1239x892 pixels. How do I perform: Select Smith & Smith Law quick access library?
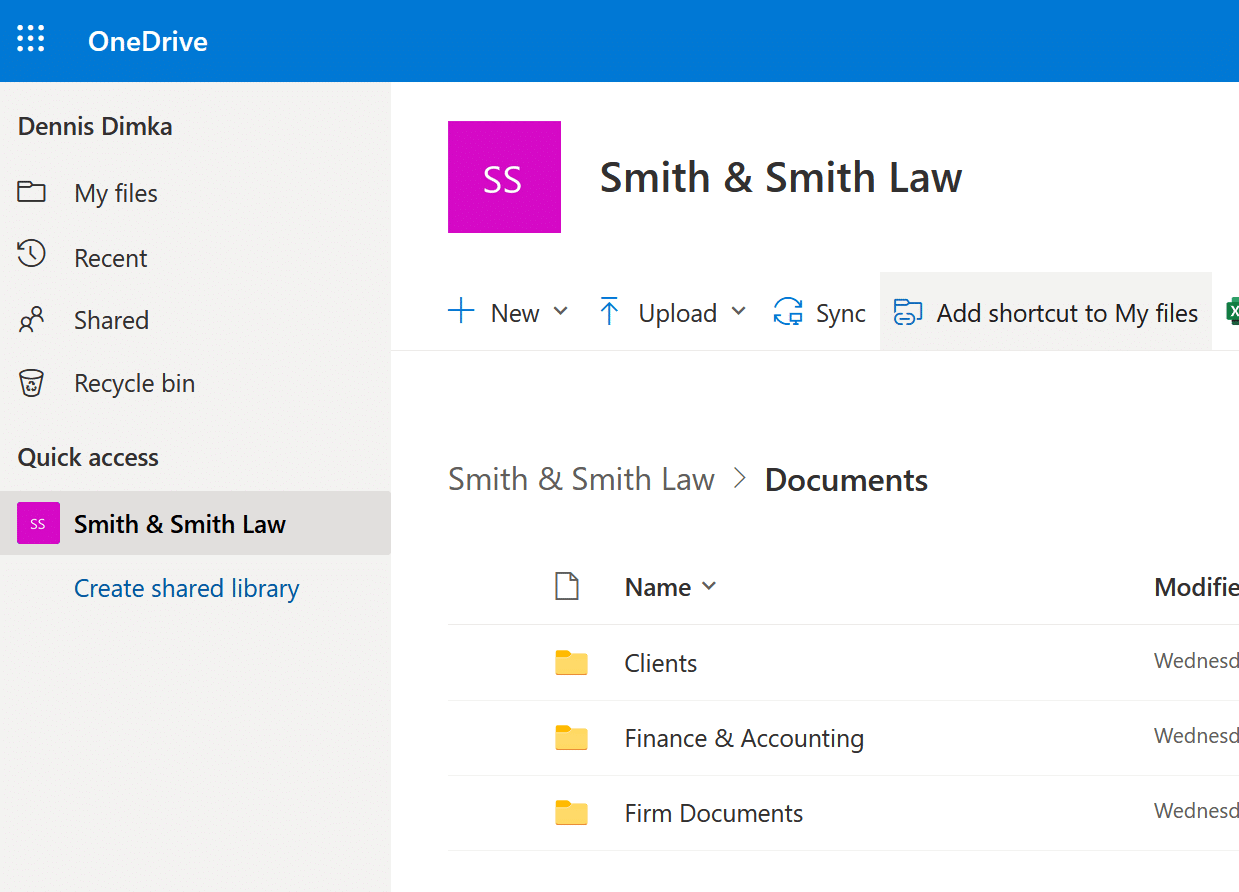pos(195,523)
